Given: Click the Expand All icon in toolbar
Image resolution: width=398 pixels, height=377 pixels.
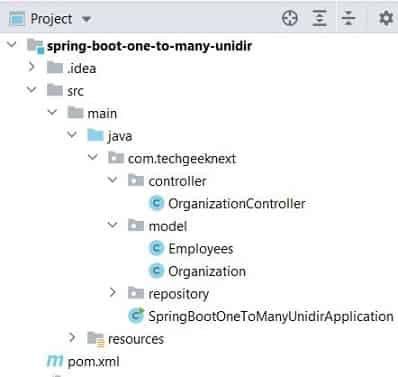Looking at the screenshot, I should point(319,18).
